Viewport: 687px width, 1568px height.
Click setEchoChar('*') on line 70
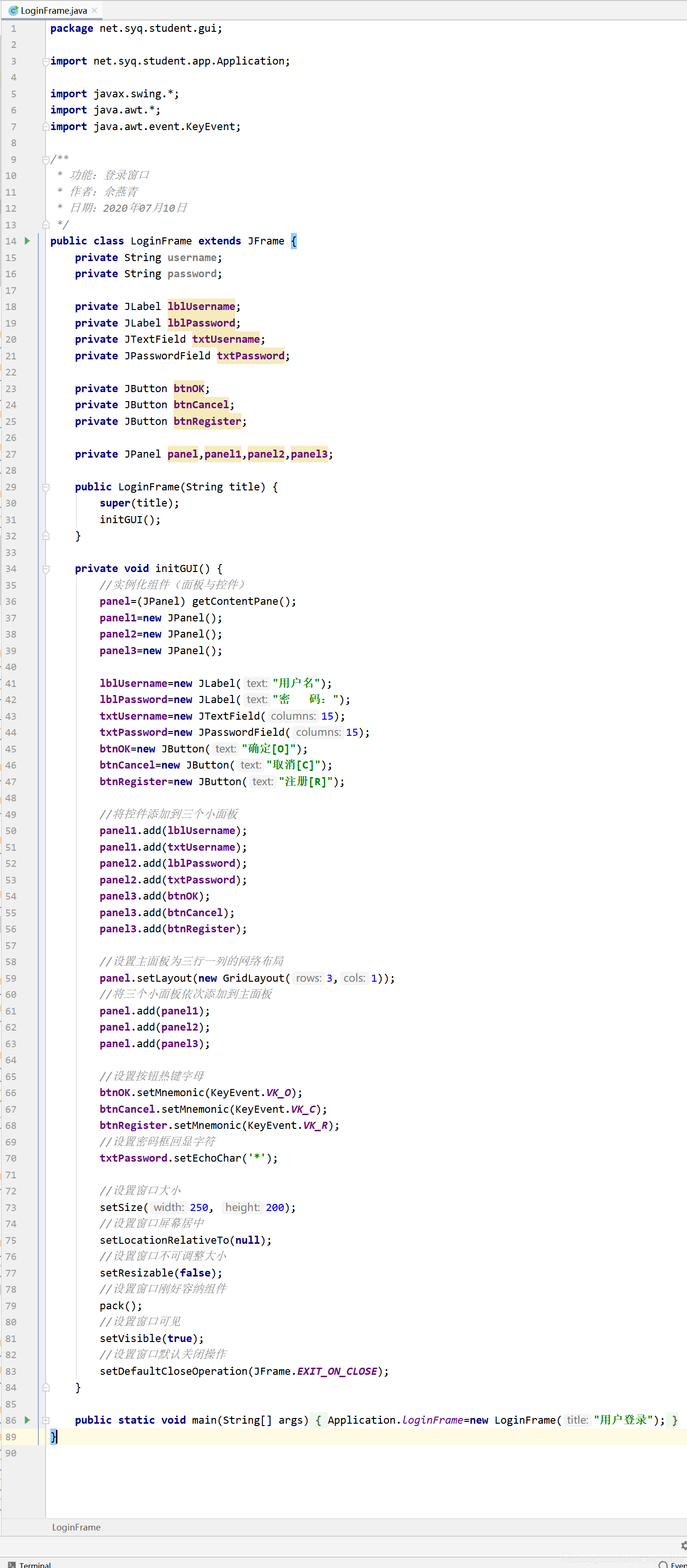point(223,1158)
